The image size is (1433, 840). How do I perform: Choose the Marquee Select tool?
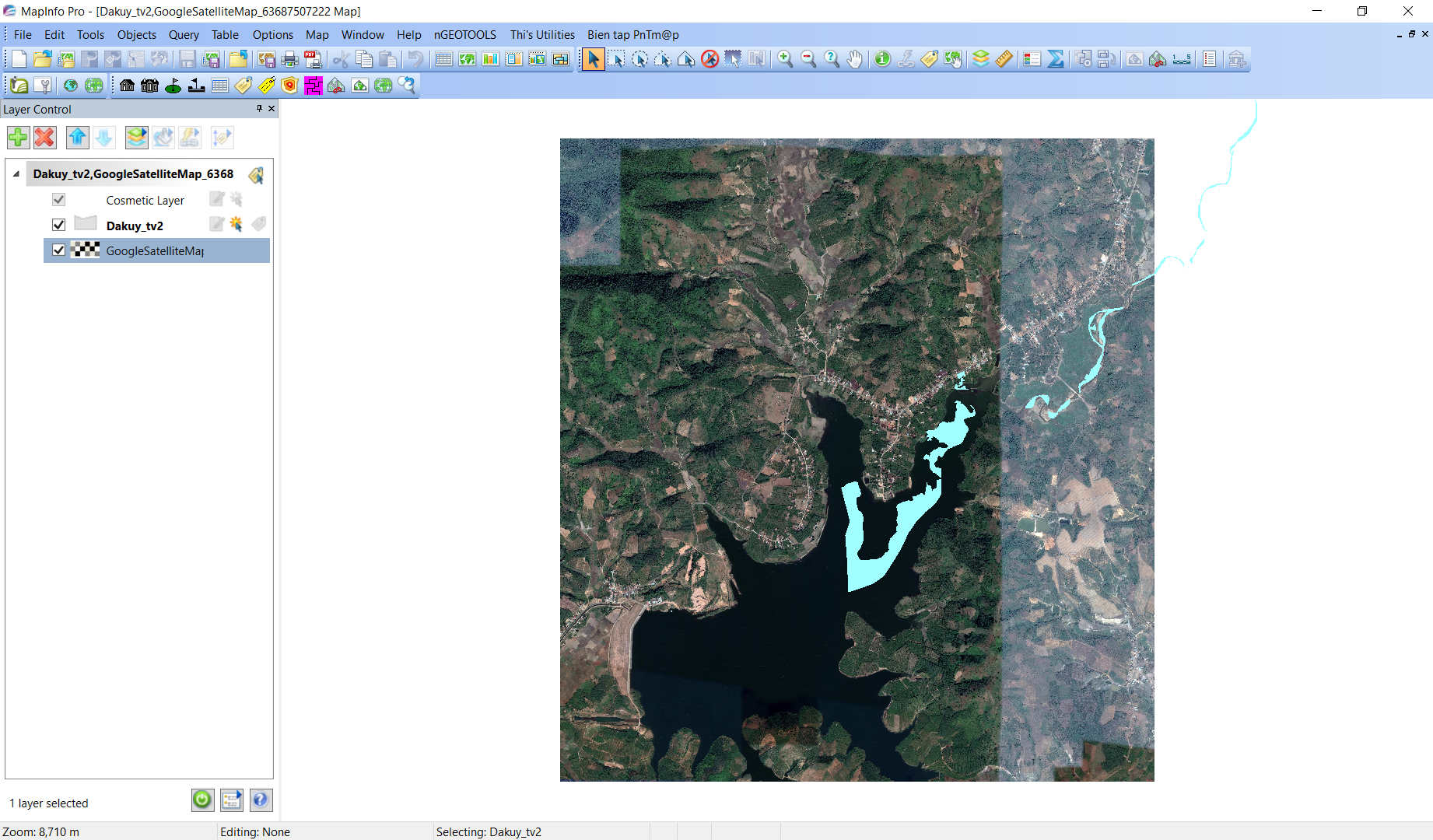point(616,59)
